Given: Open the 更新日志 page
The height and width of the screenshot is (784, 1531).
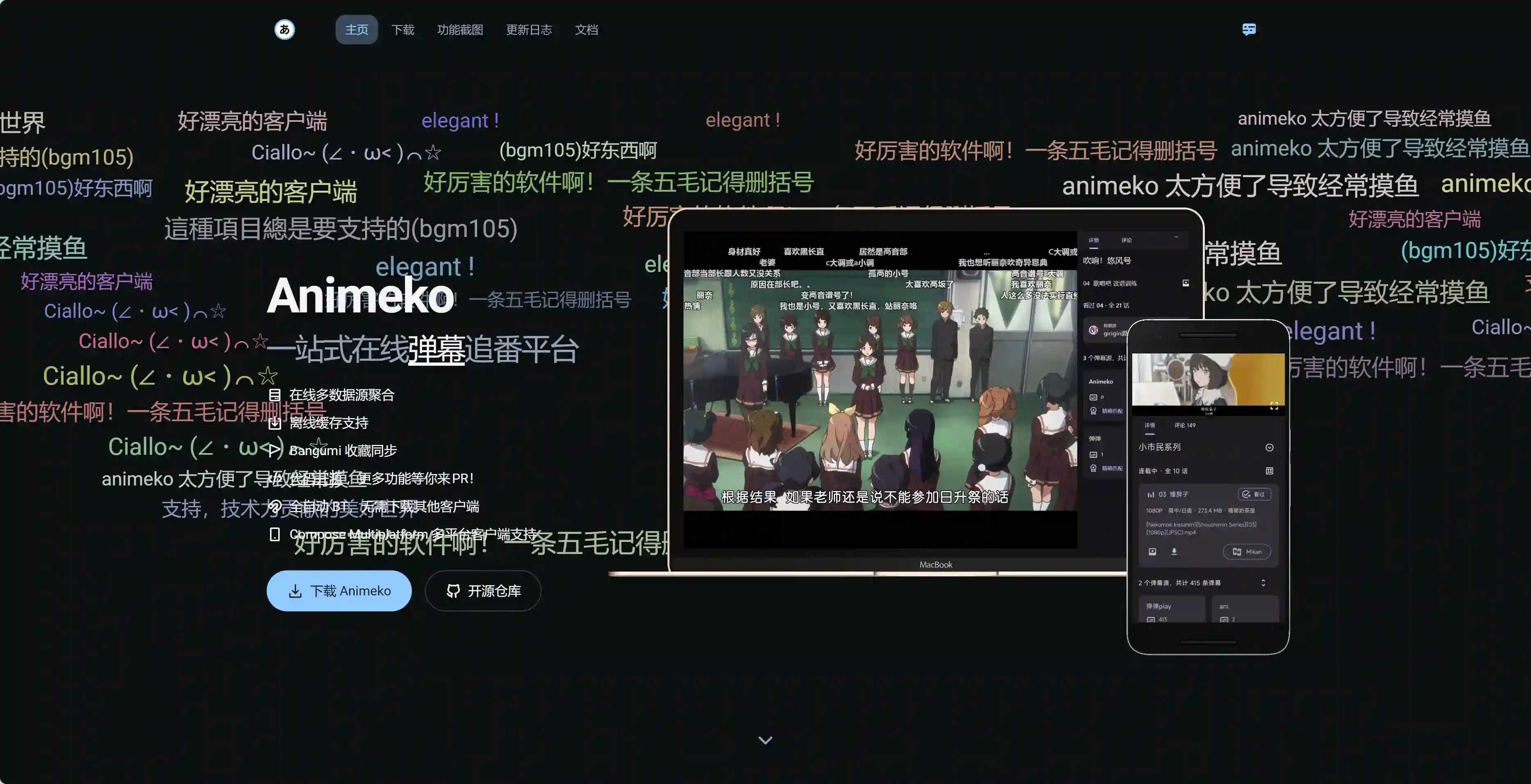Looking at the screenshot, I should click(529, 30).
